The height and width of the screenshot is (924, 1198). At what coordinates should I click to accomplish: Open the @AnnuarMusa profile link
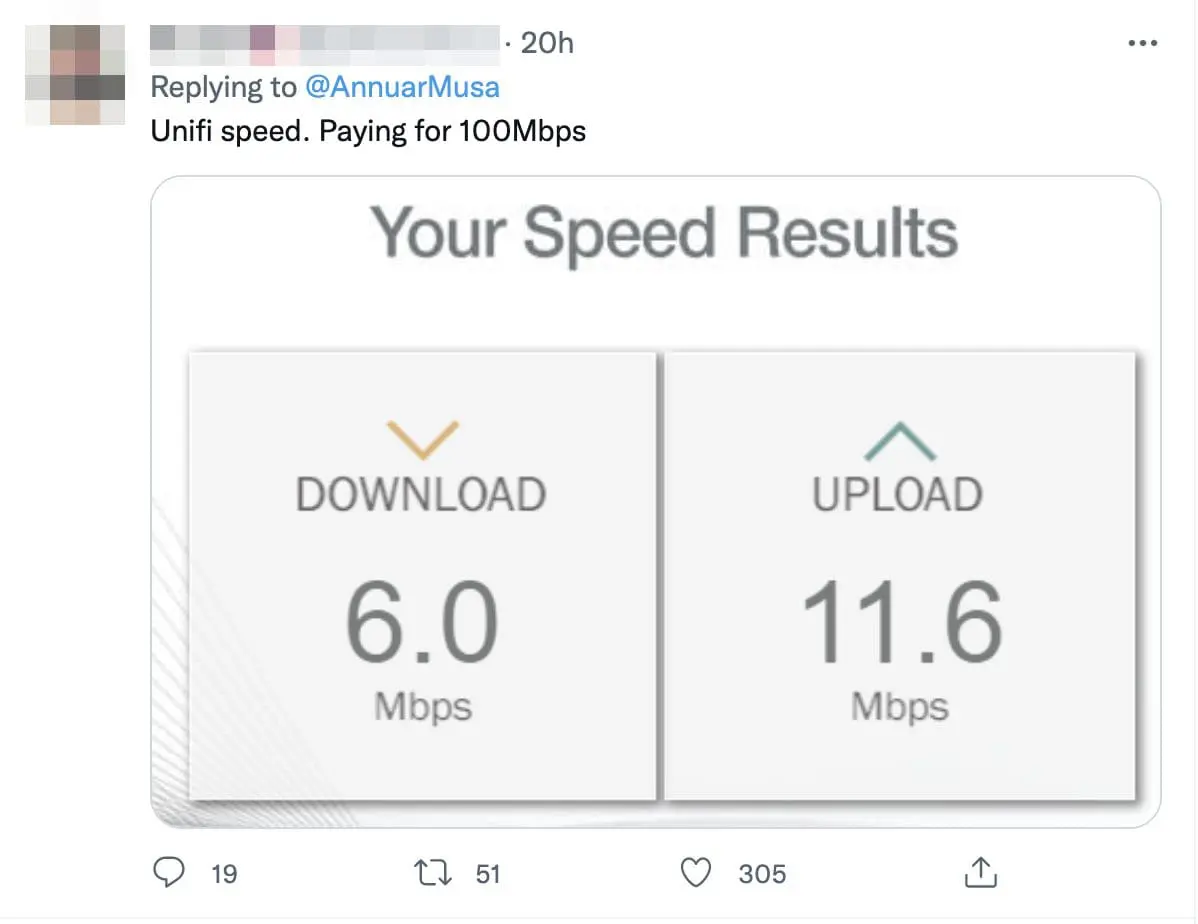402,87
